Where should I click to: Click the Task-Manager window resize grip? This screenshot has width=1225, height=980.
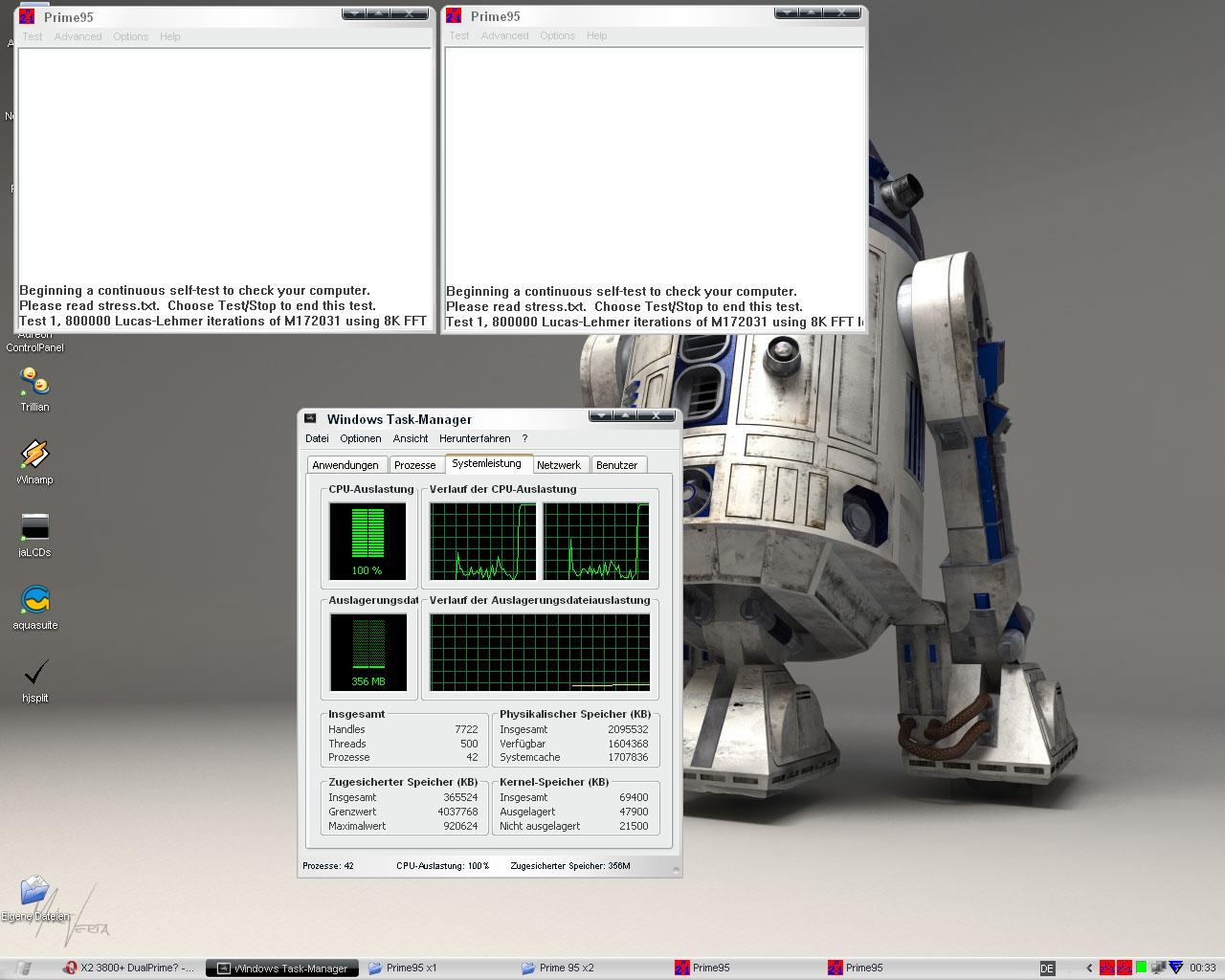pos(677,870)
